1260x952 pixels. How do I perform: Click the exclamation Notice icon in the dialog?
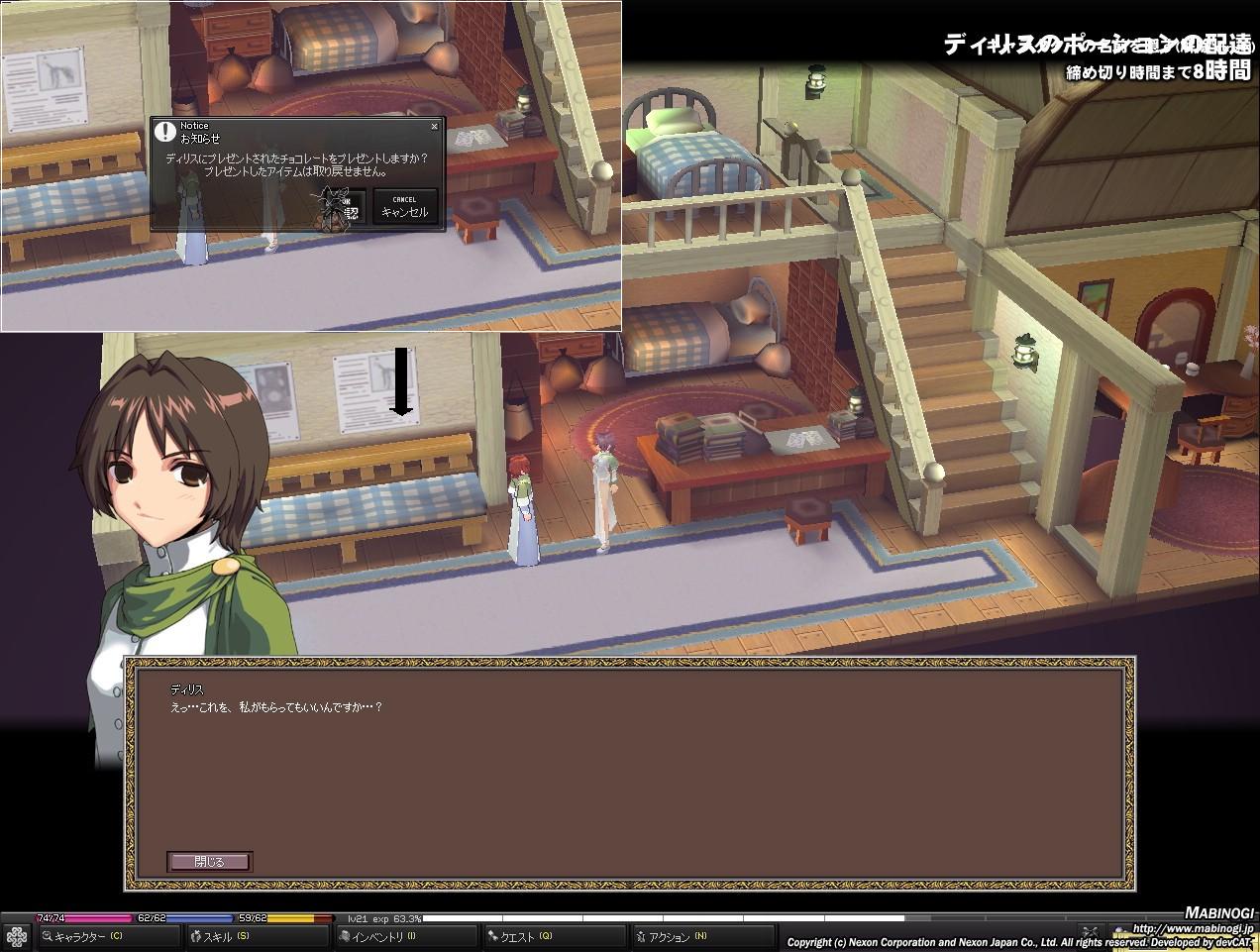166,132
